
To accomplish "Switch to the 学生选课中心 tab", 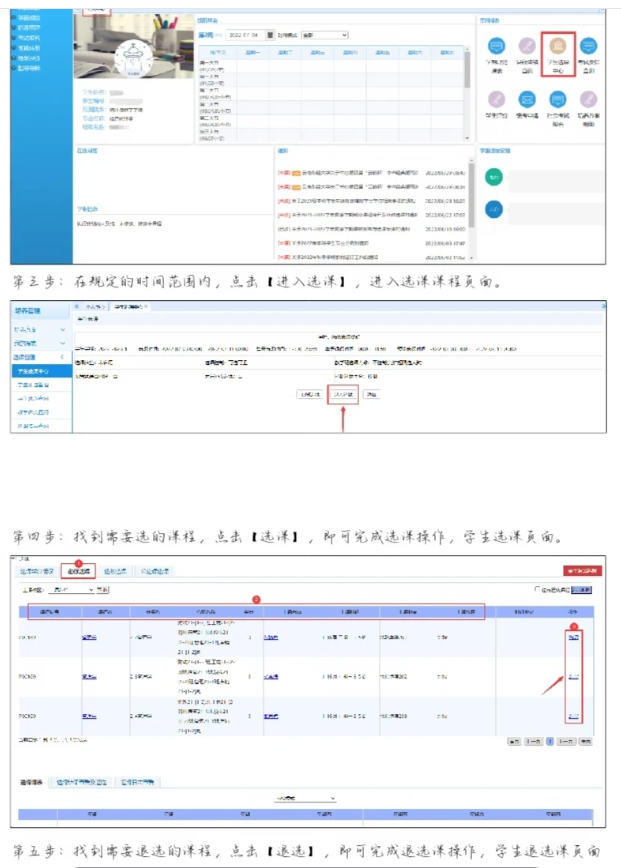I will pos(131,306).
